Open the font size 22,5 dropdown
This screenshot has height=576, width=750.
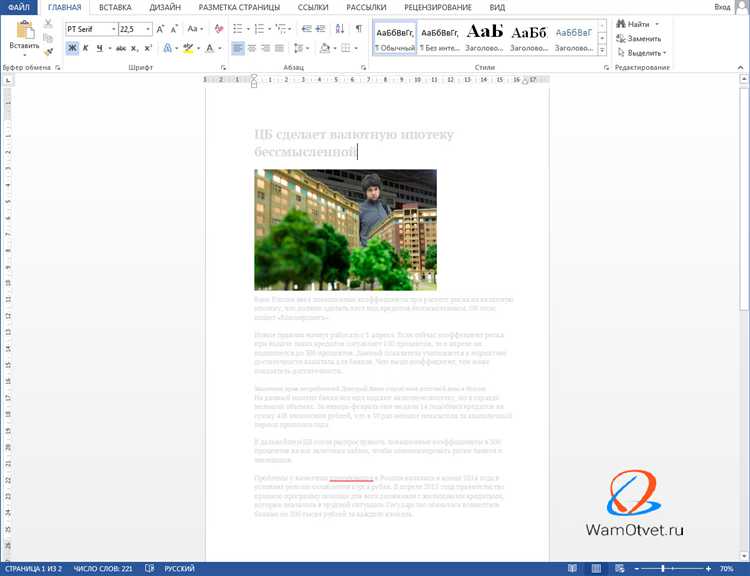point(145,29)
